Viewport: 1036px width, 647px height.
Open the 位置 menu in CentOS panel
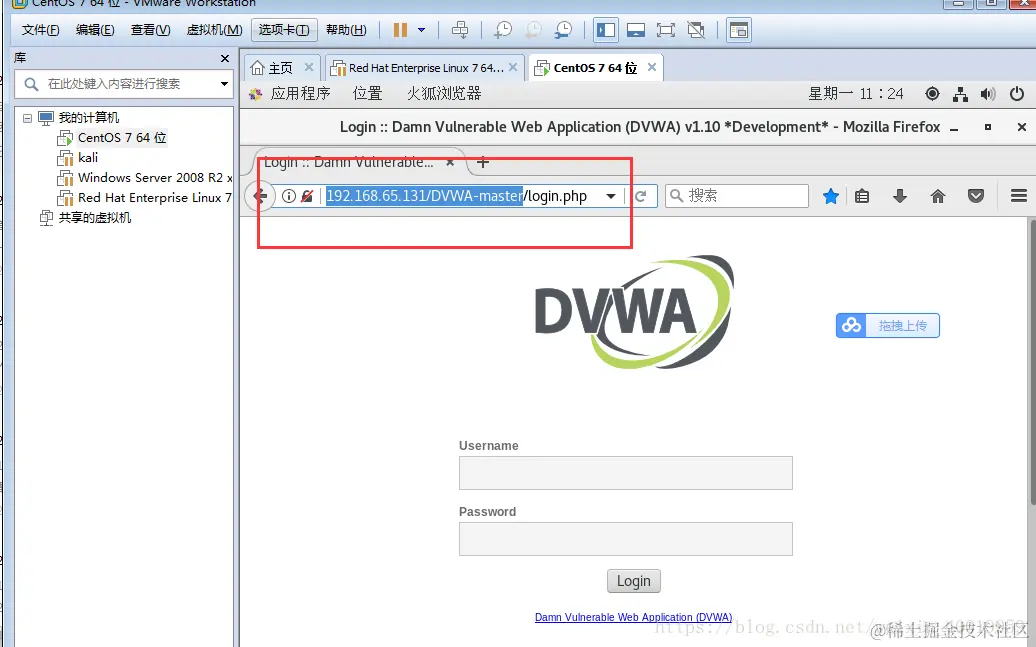coord(367,93)
